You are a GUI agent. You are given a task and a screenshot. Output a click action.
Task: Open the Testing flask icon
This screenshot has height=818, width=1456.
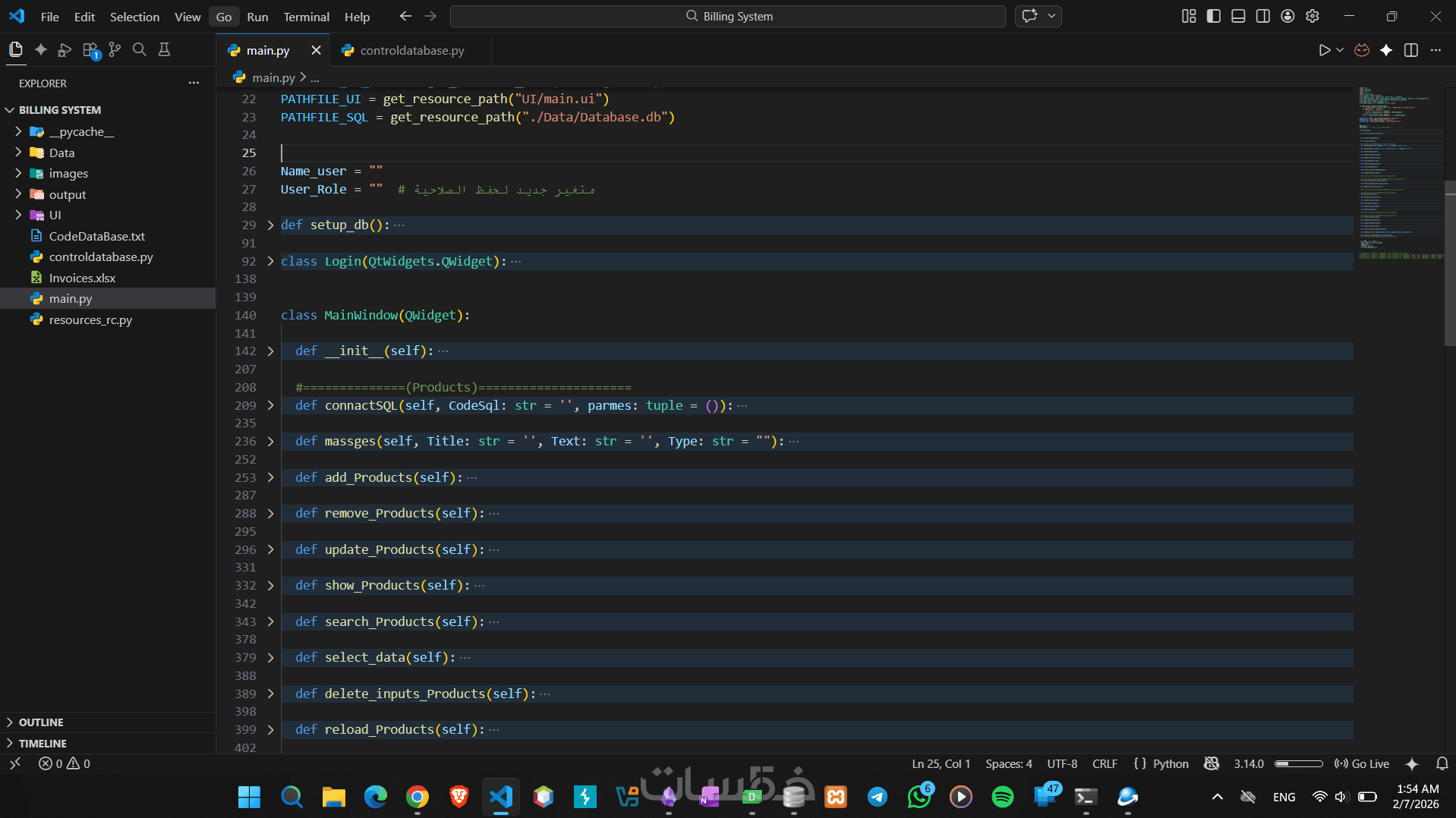pos(164,50)
